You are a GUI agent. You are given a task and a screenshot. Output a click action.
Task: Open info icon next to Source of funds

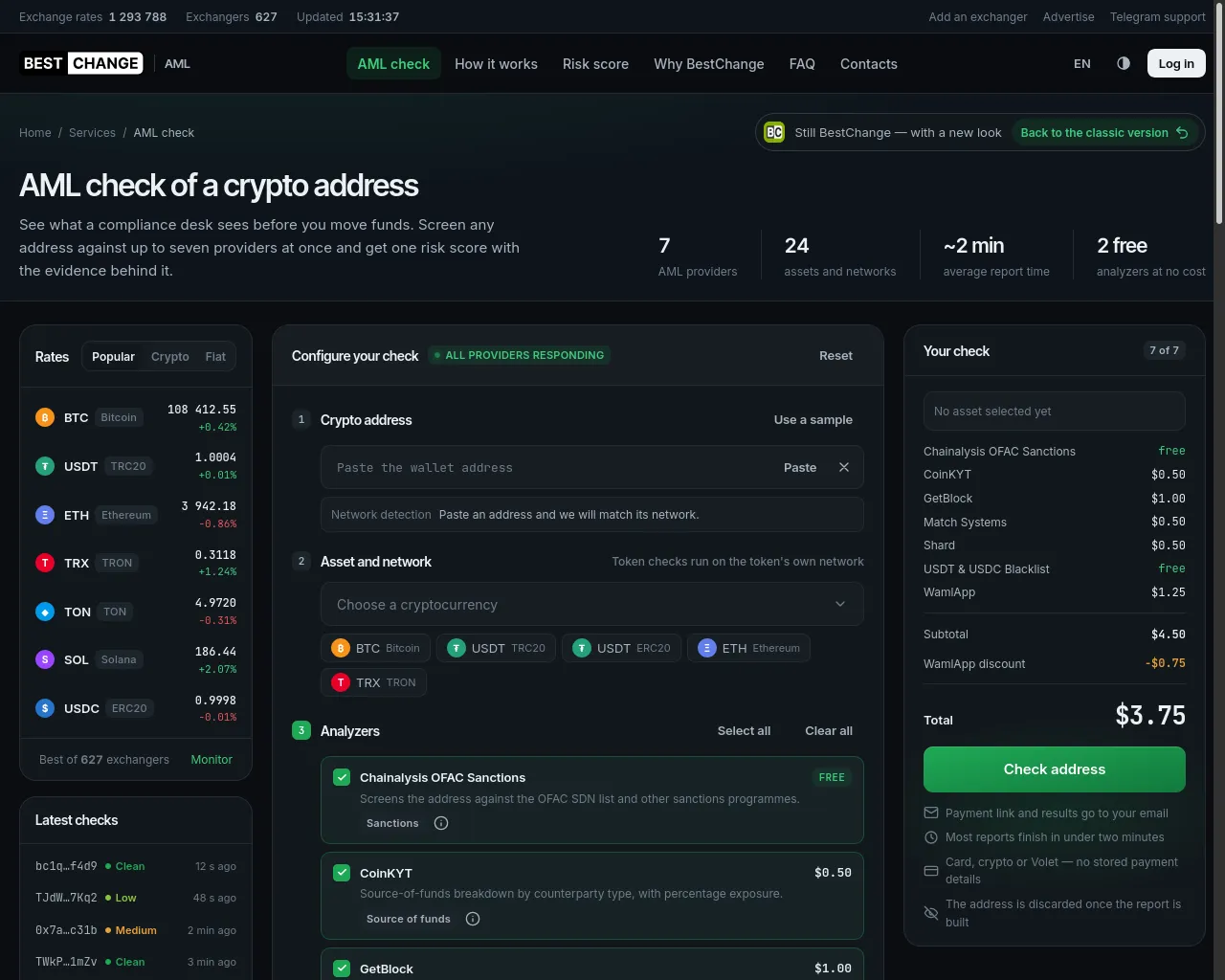(473, 919)
